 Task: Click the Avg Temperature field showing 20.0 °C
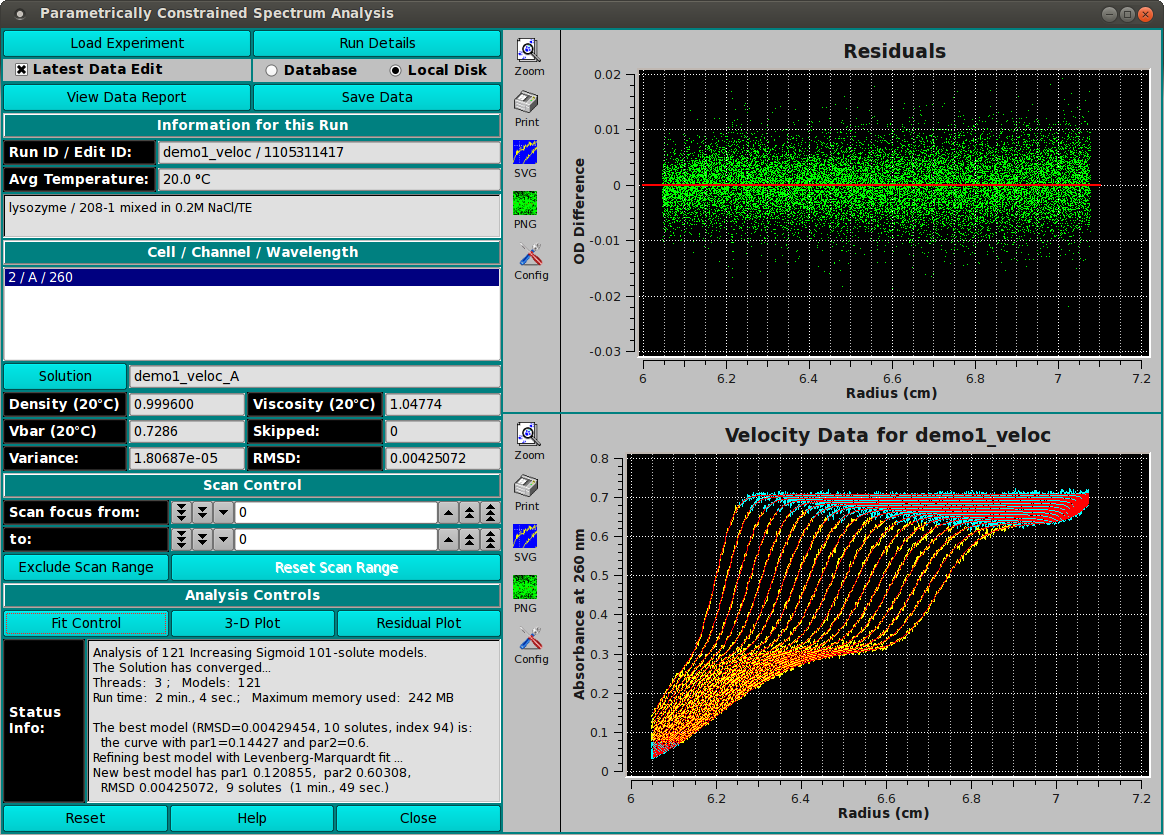(x=330, y=179)
